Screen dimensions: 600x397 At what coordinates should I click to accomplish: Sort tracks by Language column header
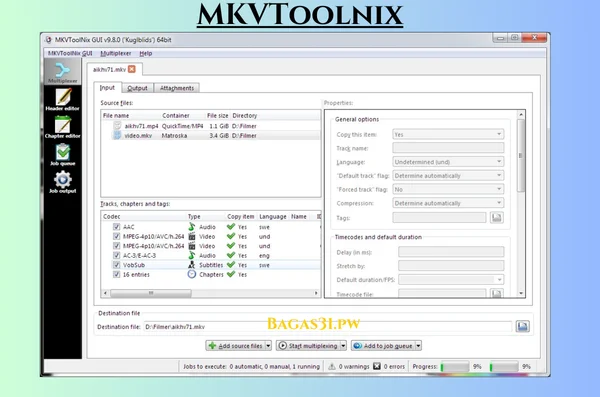pyautogui.click(x=273, y=216)
